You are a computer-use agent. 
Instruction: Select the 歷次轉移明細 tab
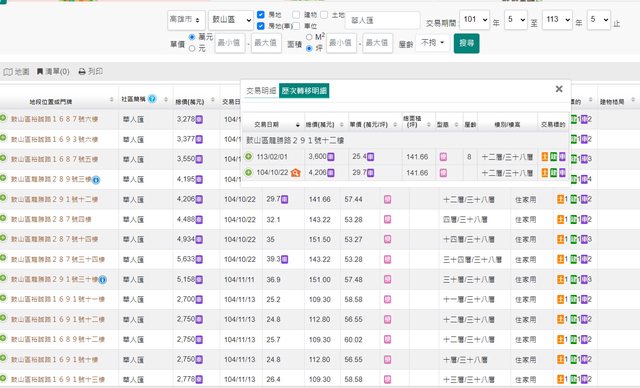pyautogui.click(x=304, y=91)
